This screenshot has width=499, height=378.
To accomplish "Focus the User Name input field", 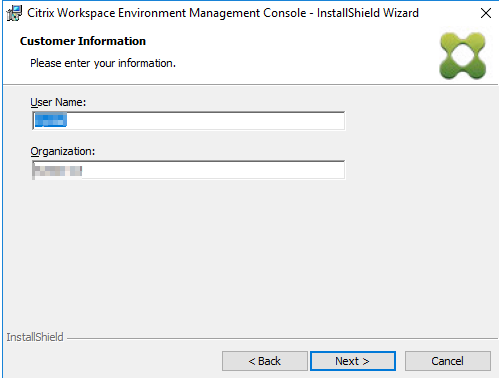I will coord(189,121).
